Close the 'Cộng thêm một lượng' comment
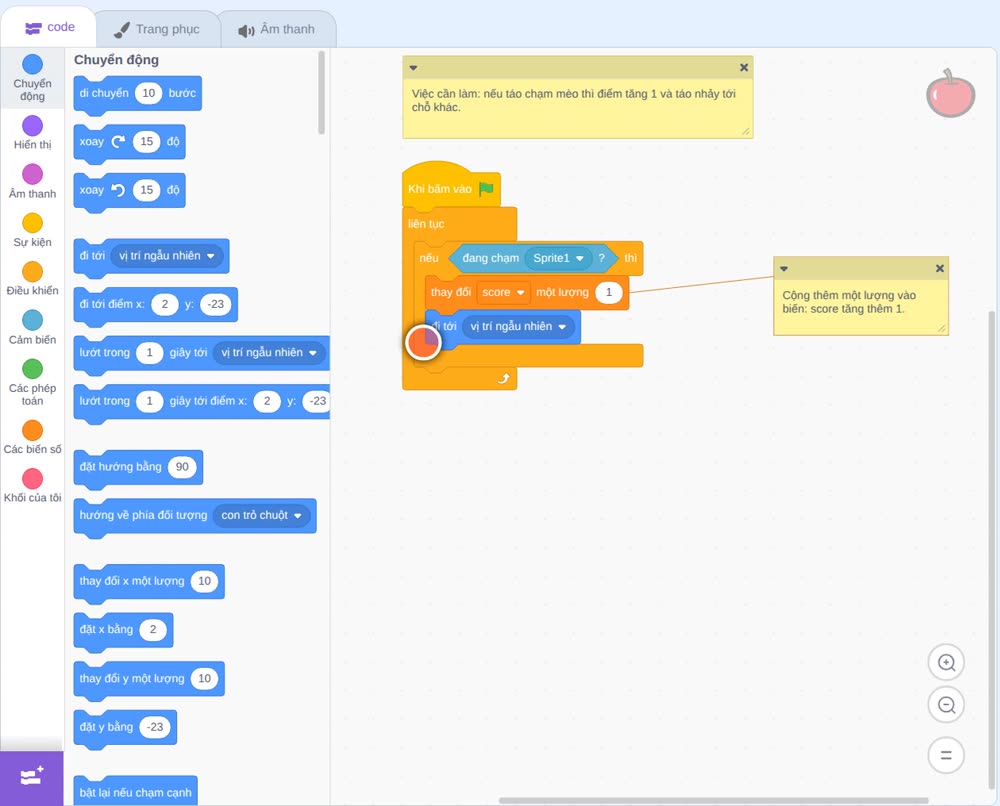The image size is (1000, 806). (x=939, y=268)
